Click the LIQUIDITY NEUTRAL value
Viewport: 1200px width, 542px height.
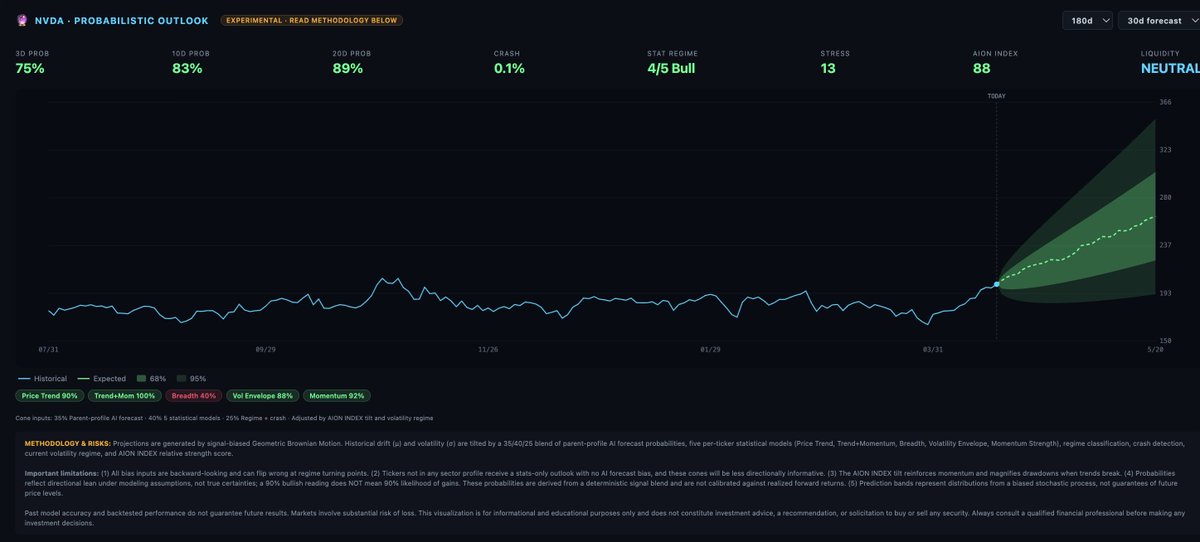pyautogui.click(x=1170, y=69)
